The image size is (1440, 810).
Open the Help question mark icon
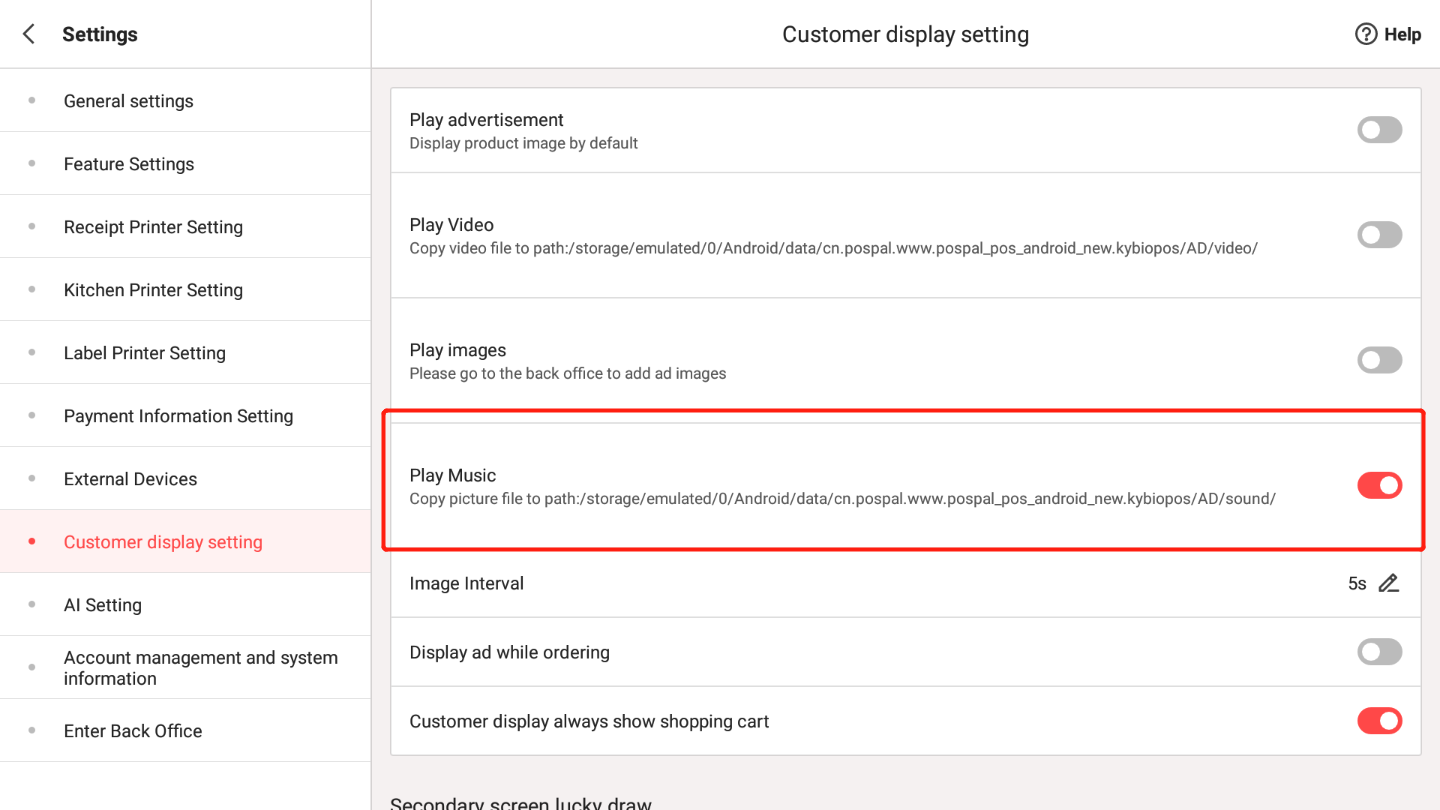tap(1366, 34)
